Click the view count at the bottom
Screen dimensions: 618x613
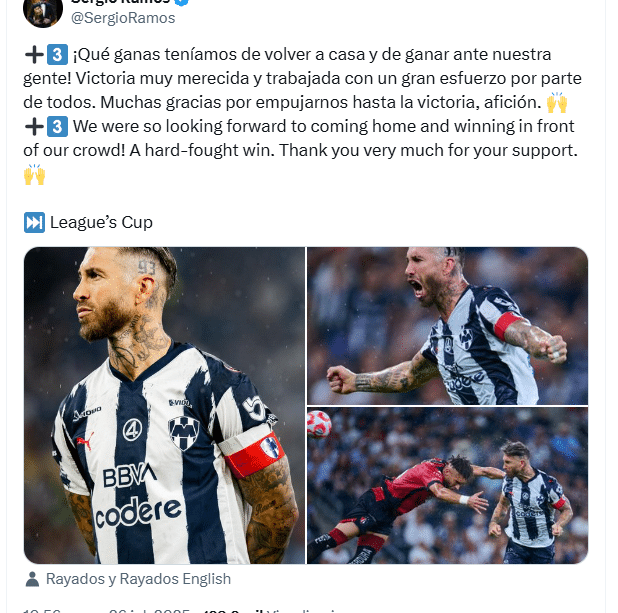tap(269, 611)
